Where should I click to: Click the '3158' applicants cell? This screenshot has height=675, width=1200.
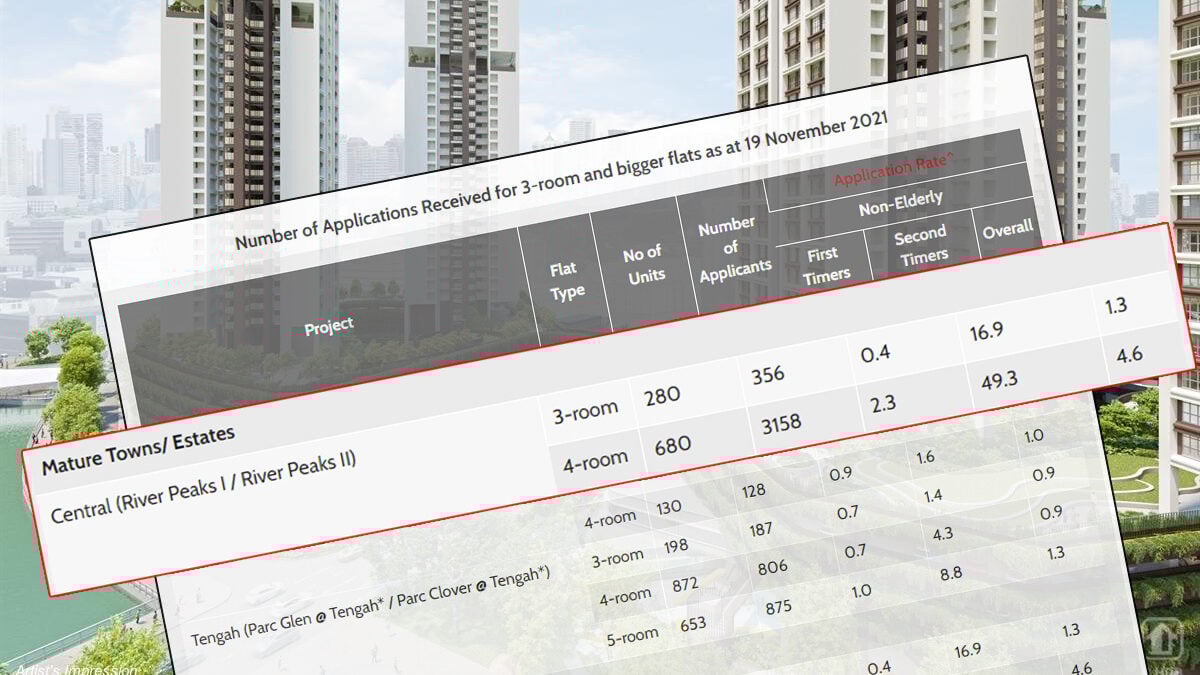tap(781, 422)
